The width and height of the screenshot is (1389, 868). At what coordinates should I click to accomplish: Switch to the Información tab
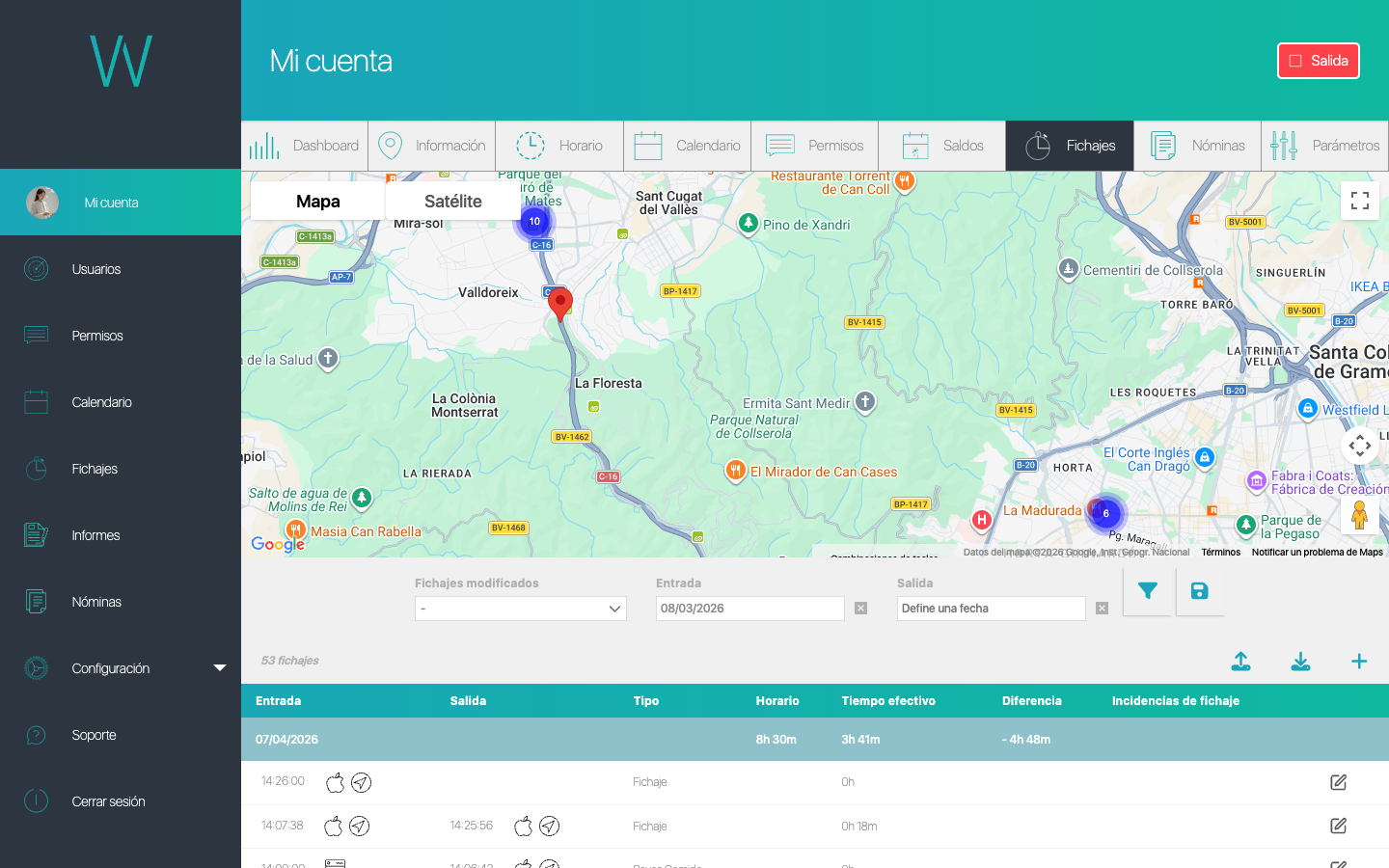coord(432,146)
